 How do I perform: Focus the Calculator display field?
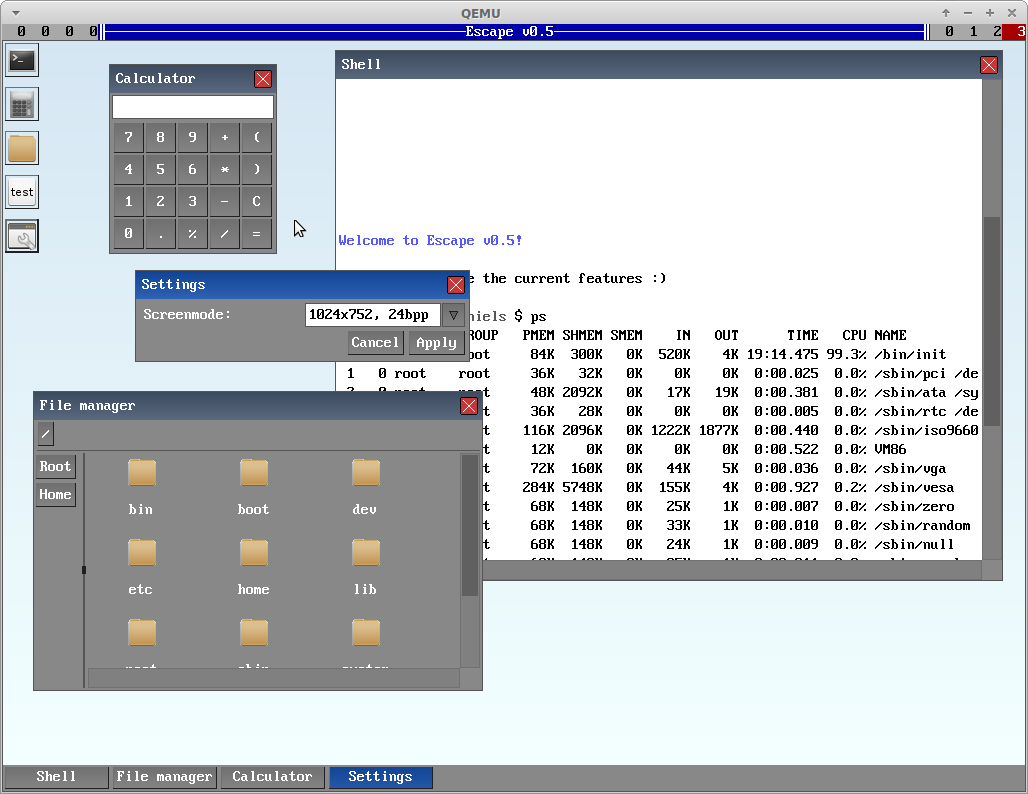click(193, 107)
